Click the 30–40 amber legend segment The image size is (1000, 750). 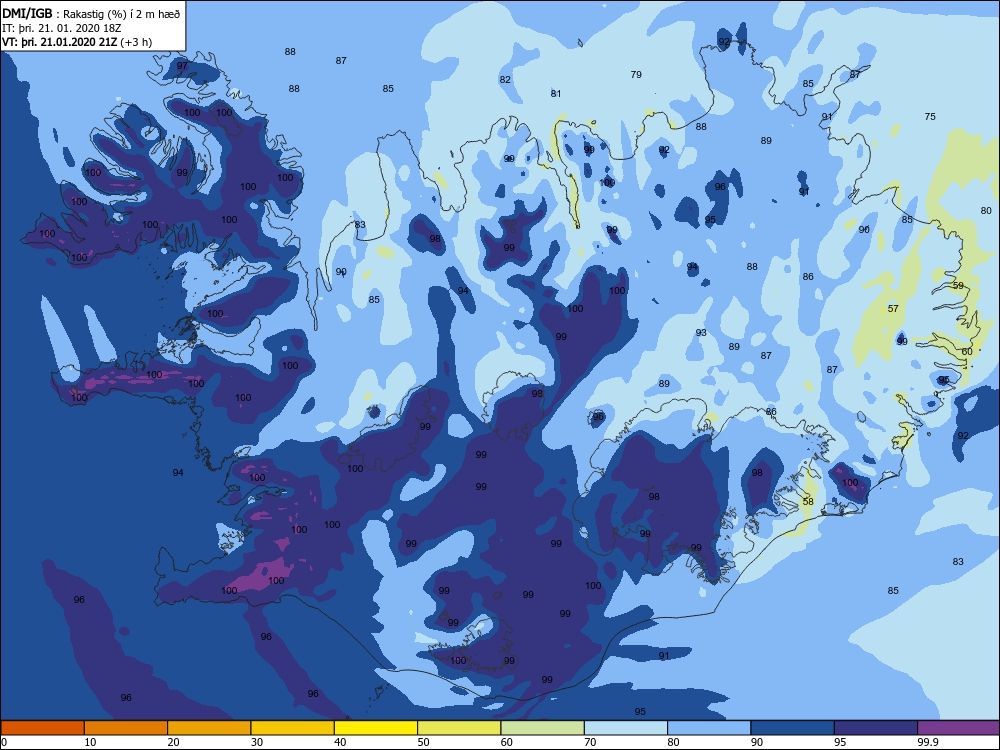293,728
